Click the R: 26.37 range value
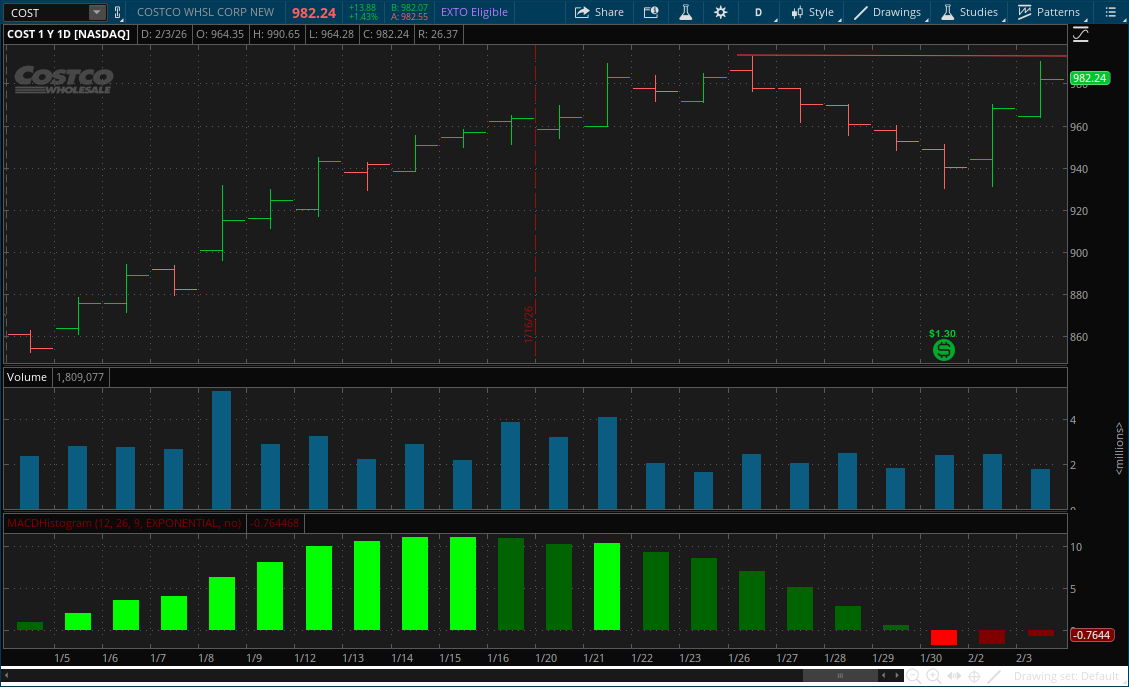Image resolution: width=1129 pixels, height=687 pixels. click(x=438, y=34)
